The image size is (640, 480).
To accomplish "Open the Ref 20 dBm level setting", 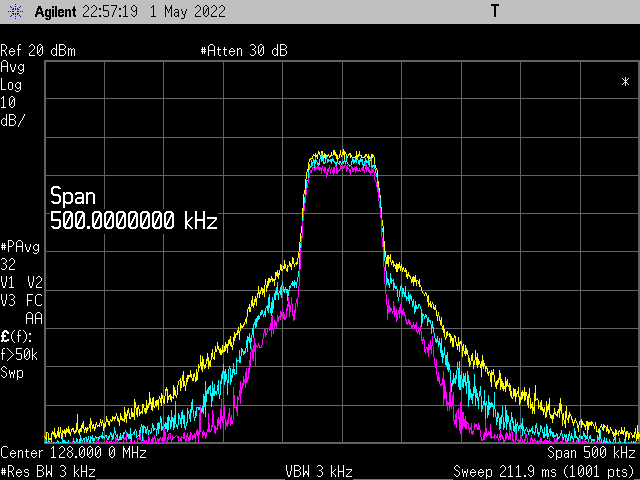I will pos(38,51).
